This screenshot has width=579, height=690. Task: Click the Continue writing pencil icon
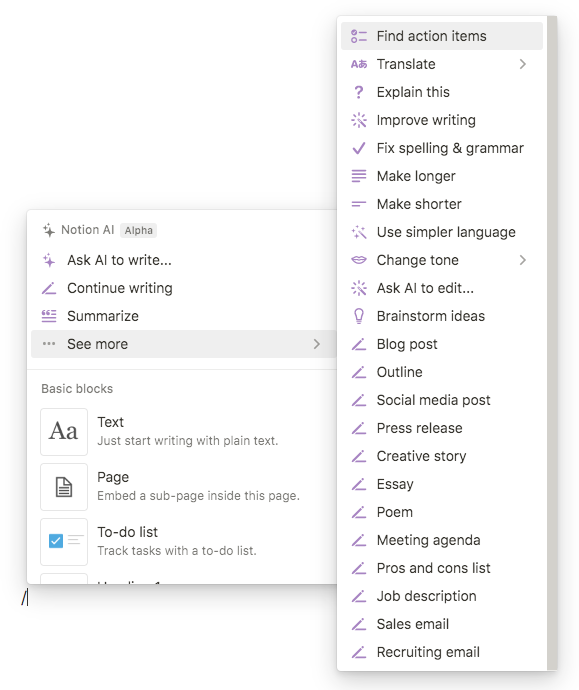[49, 288]
